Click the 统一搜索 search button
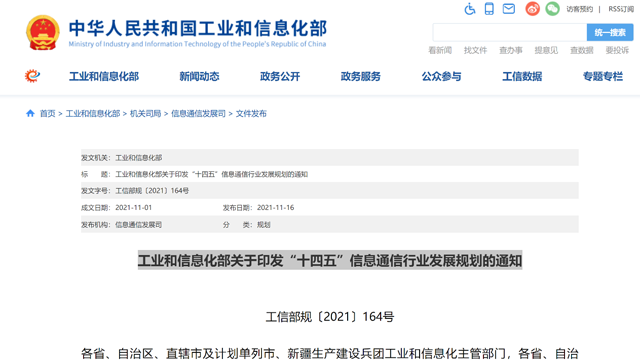 (610, 32)
